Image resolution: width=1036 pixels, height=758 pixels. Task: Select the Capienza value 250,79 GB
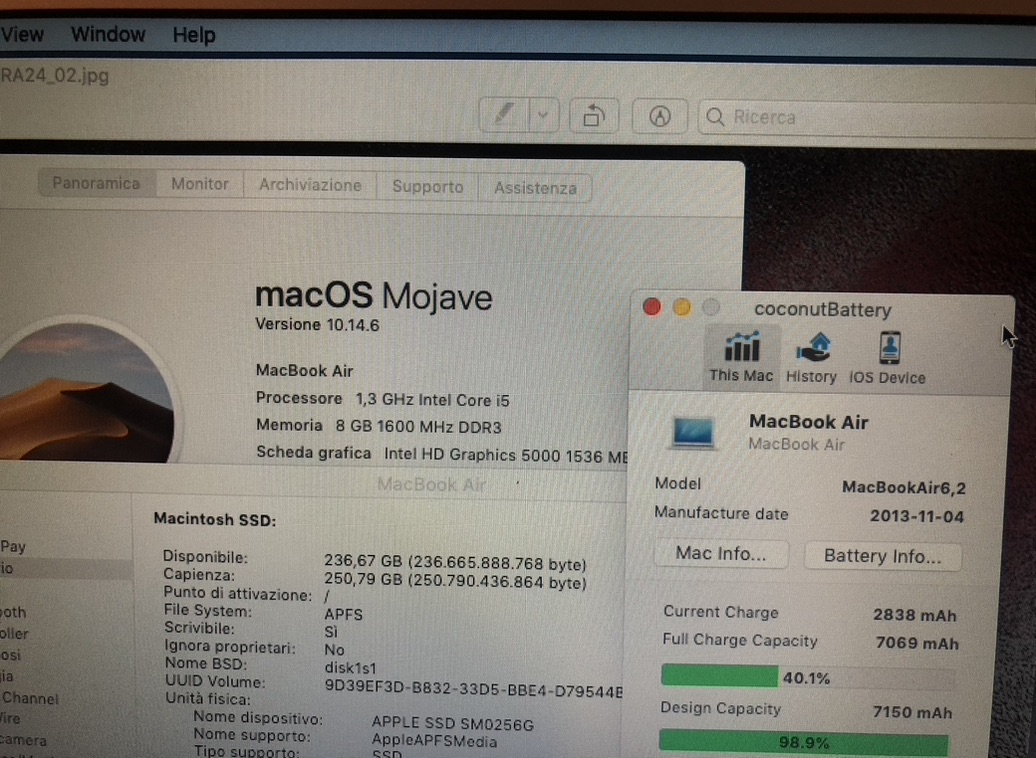coord(455,582)
